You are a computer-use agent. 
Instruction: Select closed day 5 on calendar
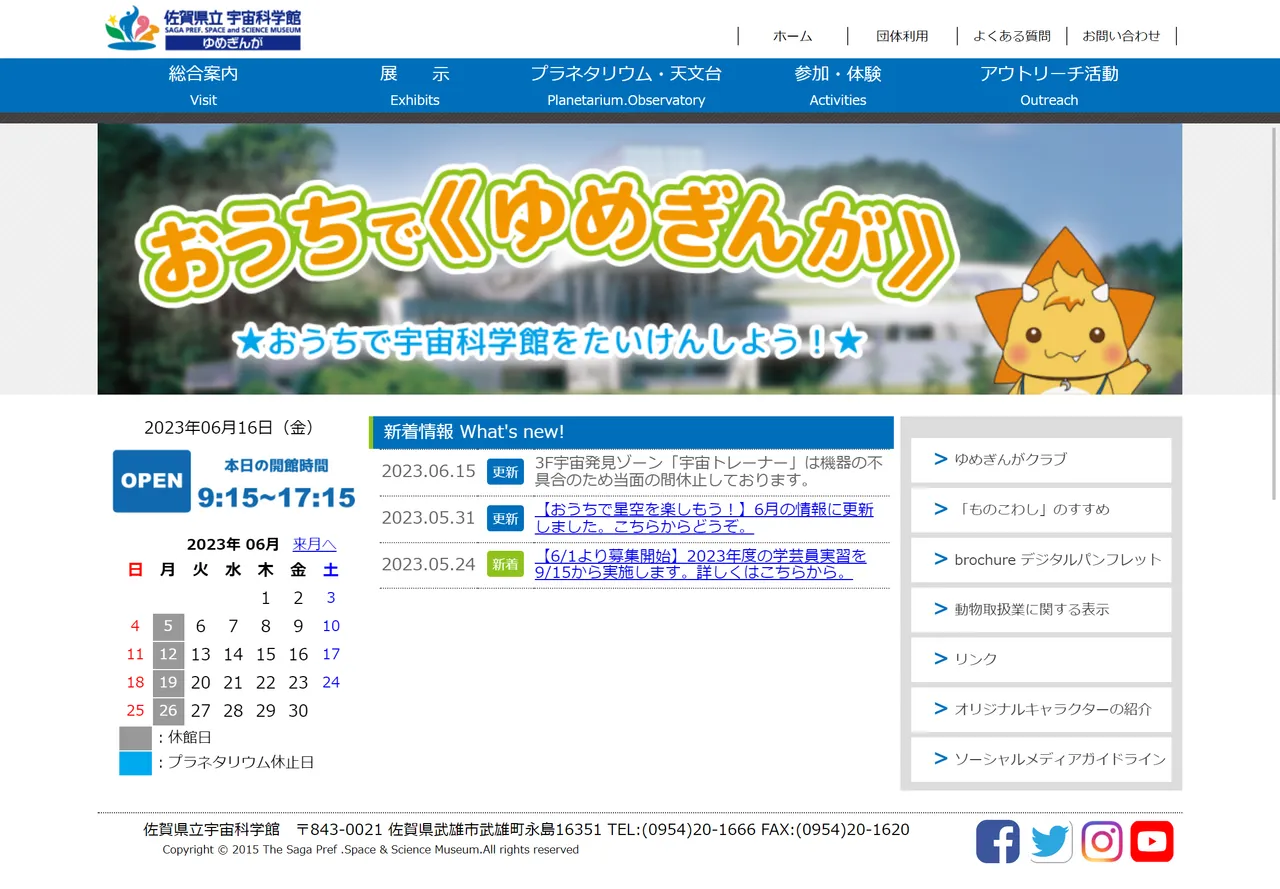168,627
